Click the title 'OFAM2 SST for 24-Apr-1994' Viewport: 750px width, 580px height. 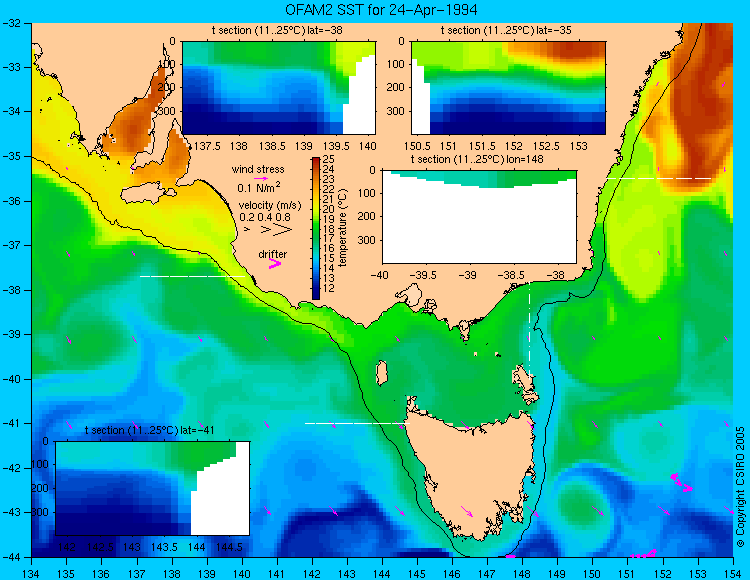click(x=381, y=10)
